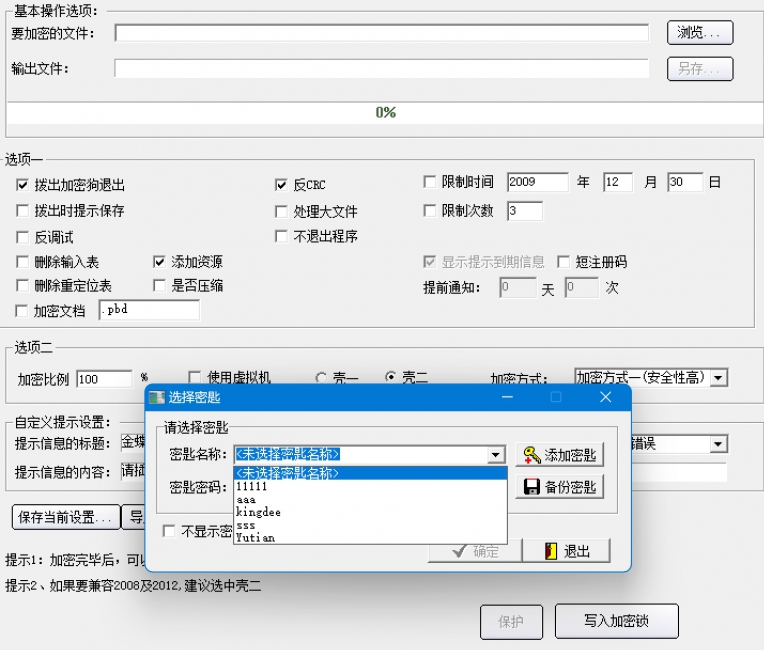Click the 选择密匙 dialog title icon
The height and width of the screenshot is (650, 764).
[157, 398]
